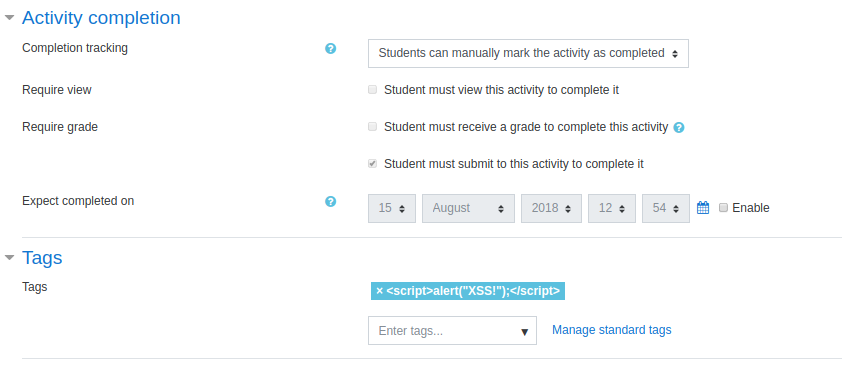842x366 pixels.
Task: Tick Student must receive a grade checkbox
Action: pos(373,127)
